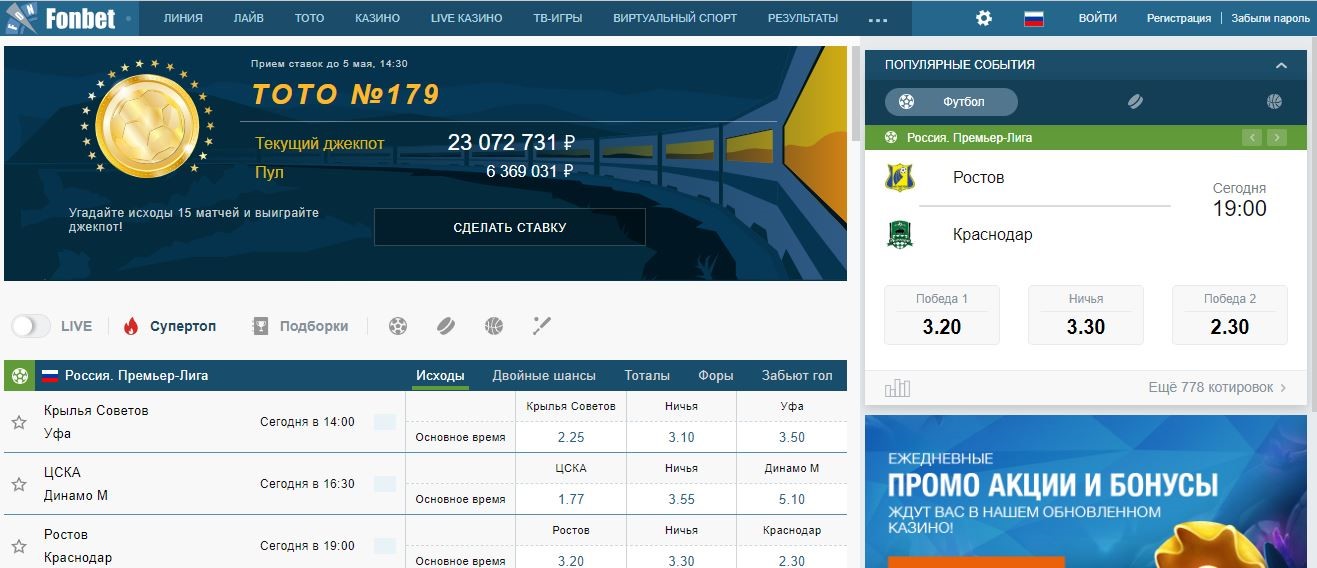
Task: Select the Исходы tab
Action: [x=440, y=376]
